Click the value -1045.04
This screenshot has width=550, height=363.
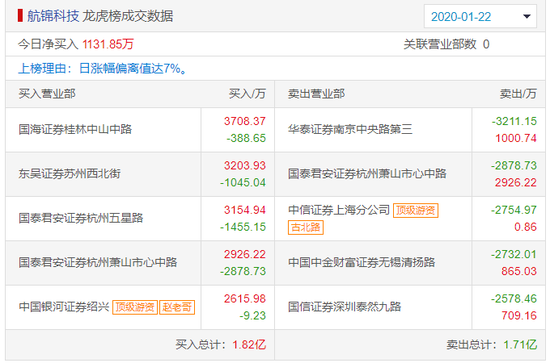click(x=243, y=182)
